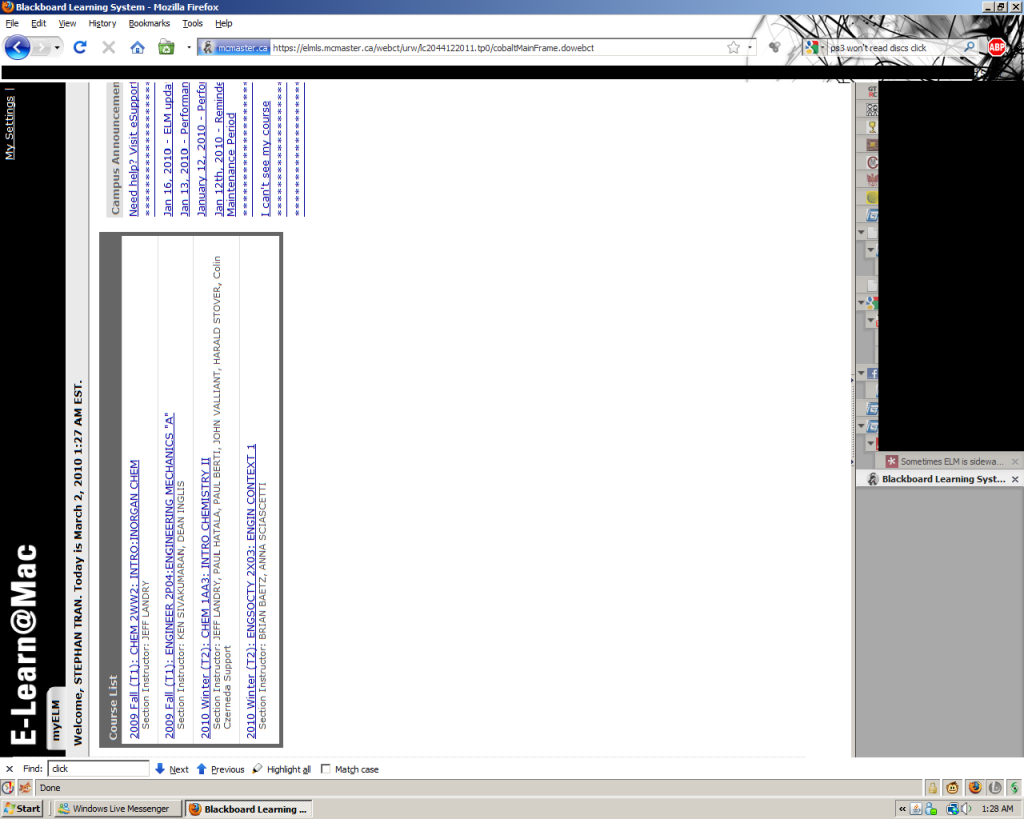Click the gray Stop loading X icon
The height and width of the screenshot is (819, 1024).
(x=108, y=48)
